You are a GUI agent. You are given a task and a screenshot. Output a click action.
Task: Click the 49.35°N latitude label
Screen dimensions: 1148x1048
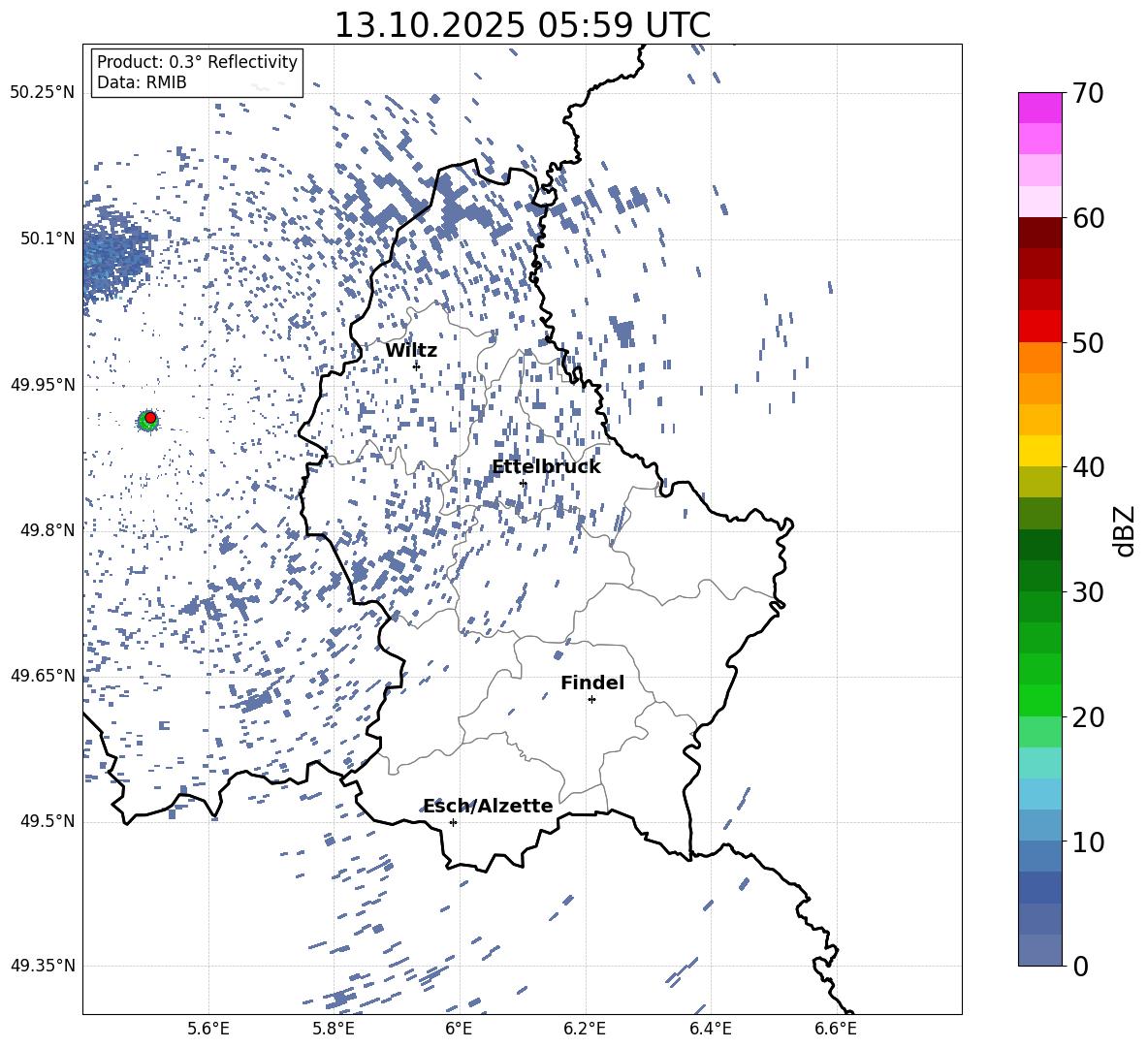pos(43,966)
